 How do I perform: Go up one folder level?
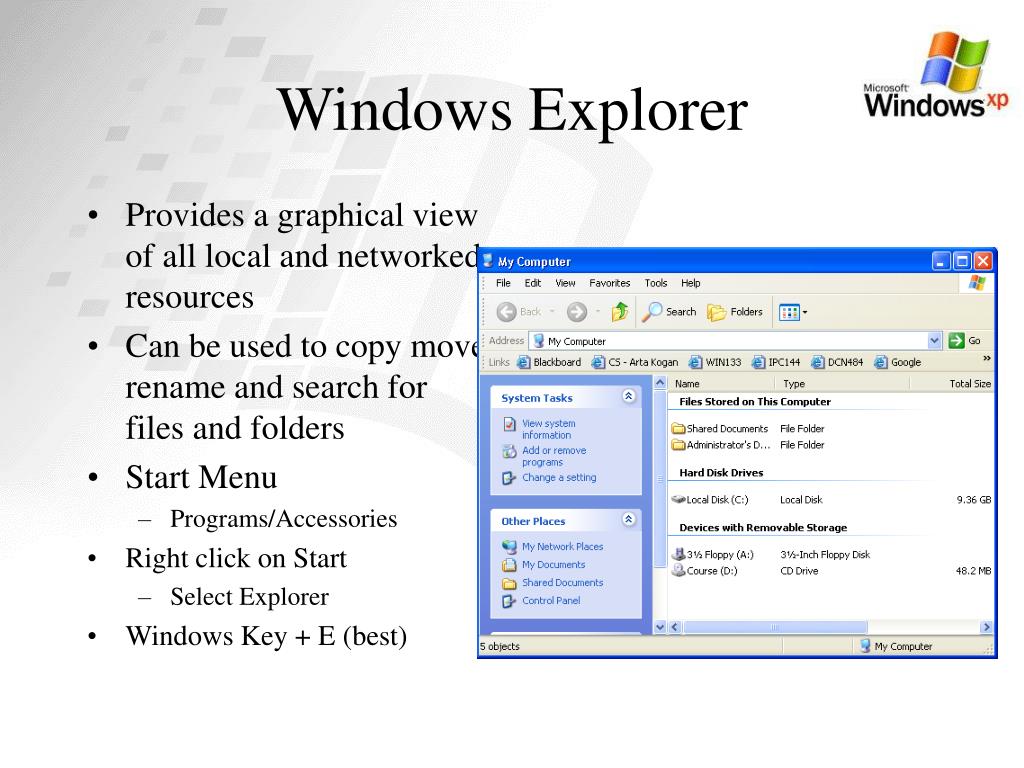click(620, 312)
